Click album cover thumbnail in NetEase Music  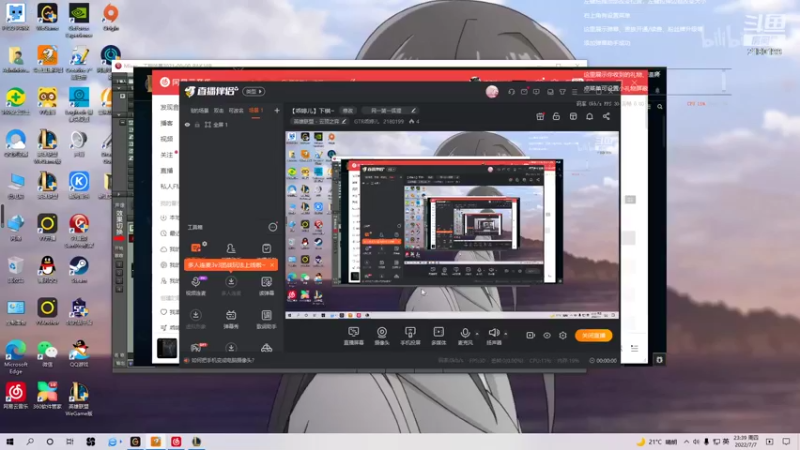(x=167, y=348)
